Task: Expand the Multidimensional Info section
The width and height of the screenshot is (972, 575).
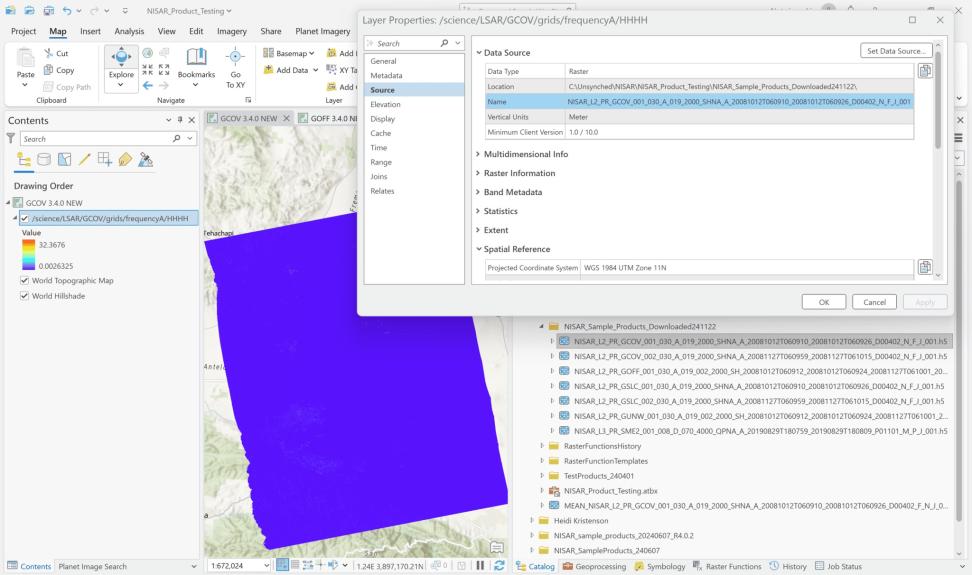Action: pyautogui.click(x=479, y=154)
